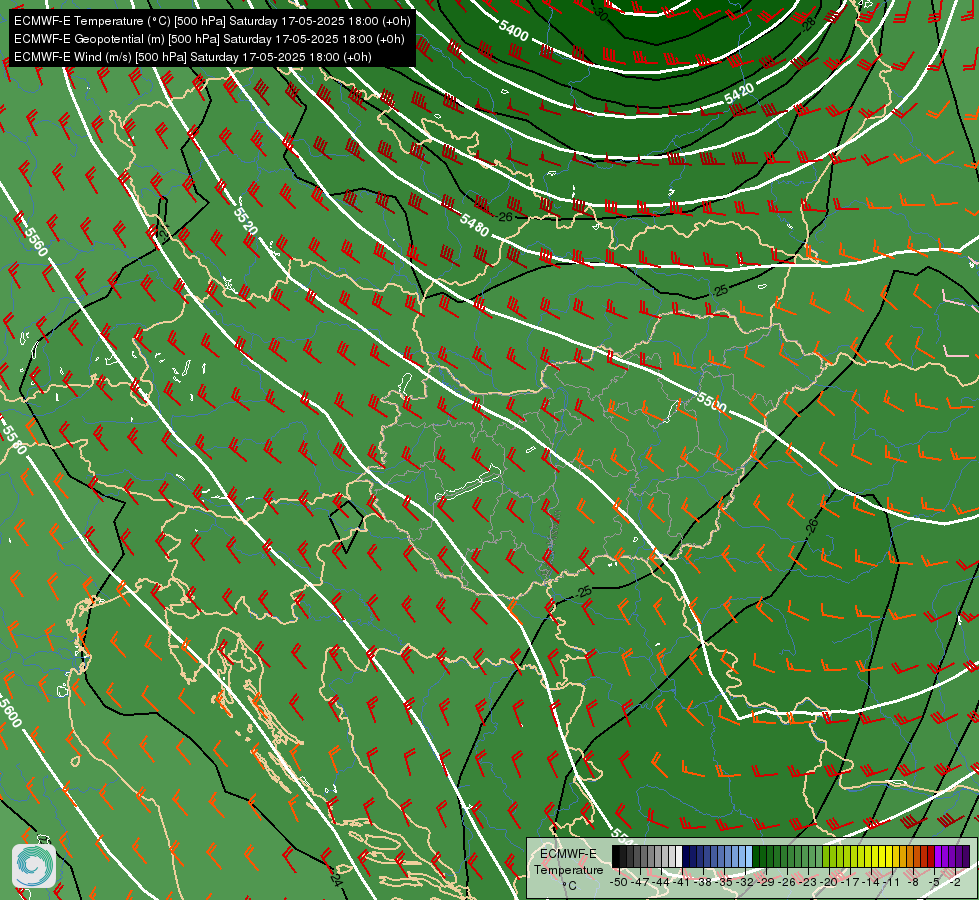Click the -38 value on the legend scale
The image size is (979, 900).
coord(704,882)
